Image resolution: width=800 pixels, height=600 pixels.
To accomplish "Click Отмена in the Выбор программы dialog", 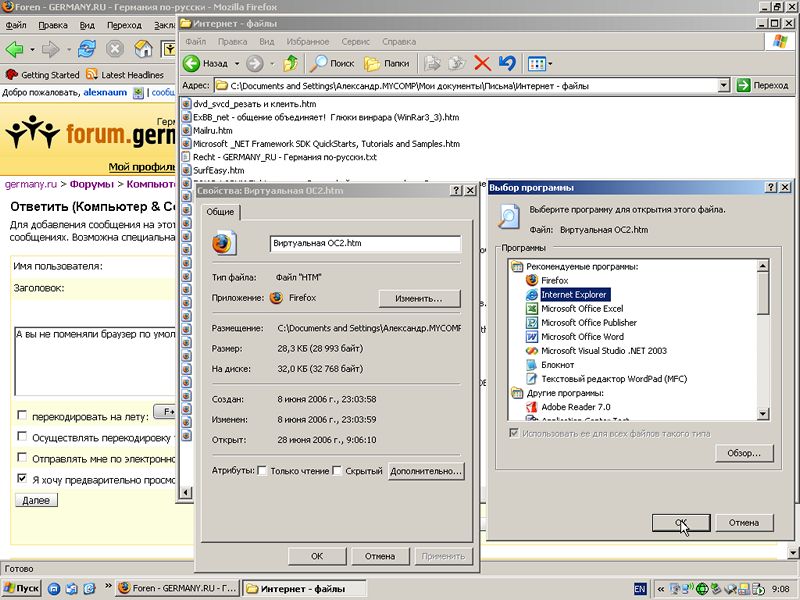I will [744, 522].
